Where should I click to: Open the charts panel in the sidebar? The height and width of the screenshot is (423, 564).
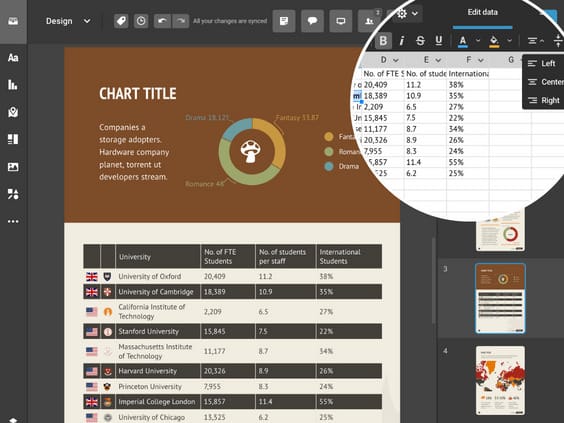click(13, 85)
